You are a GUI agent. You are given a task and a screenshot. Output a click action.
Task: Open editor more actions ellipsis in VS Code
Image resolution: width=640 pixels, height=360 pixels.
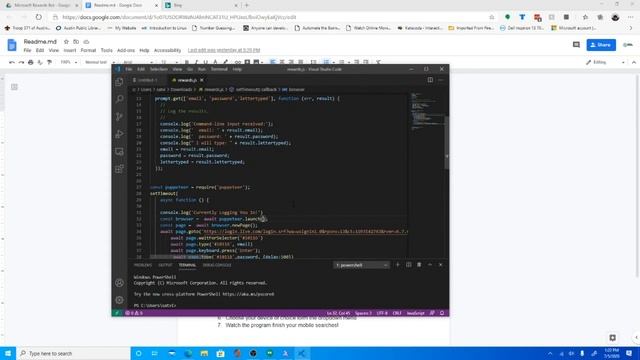(441, 80)
